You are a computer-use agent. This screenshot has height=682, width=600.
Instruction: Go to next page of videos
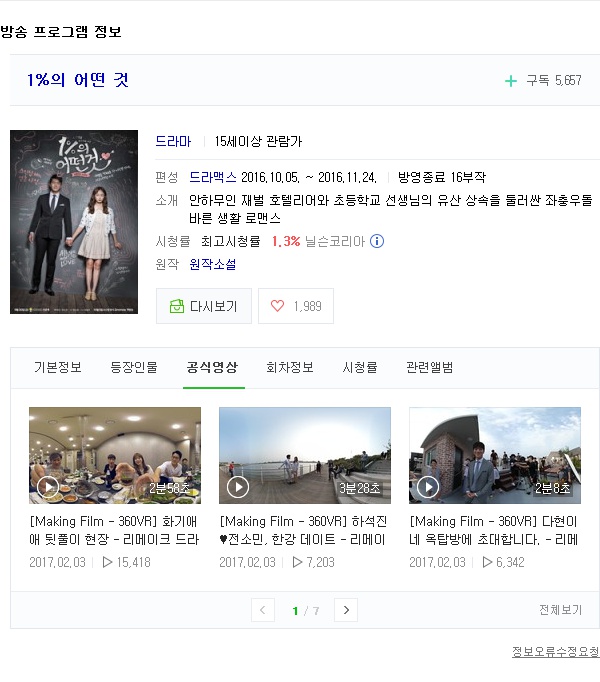(346, 610)
